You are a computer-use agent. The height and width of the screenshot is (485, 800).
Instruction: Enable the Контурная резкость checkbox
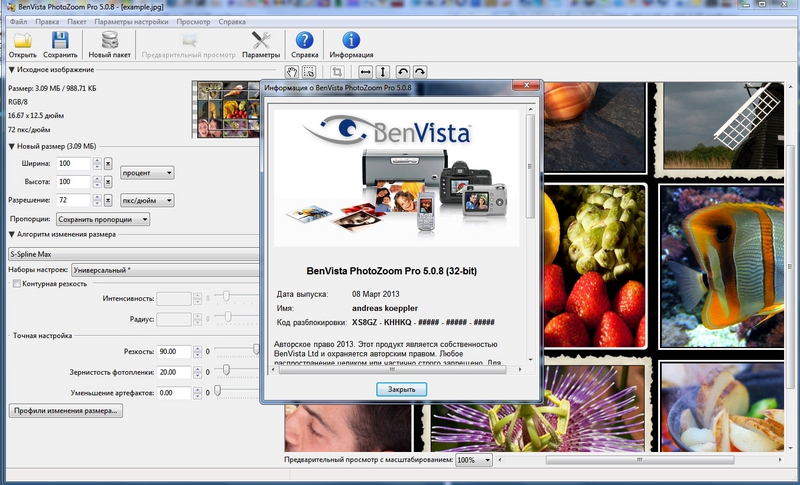tap(17, 284)
